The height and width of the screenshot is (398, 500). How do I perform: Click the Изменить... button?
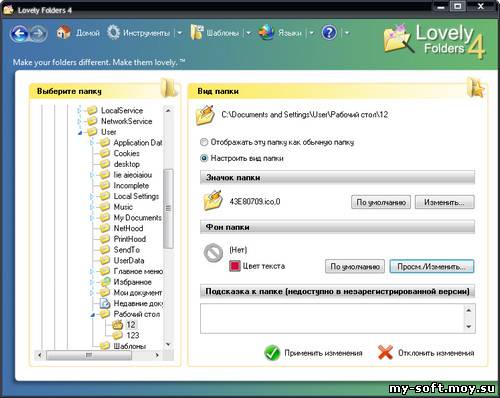[444, 202]
